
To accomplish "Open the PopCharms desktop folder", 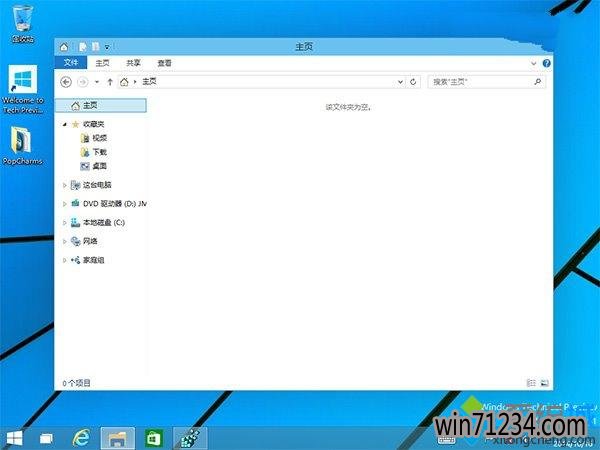I will click(22, 145).
